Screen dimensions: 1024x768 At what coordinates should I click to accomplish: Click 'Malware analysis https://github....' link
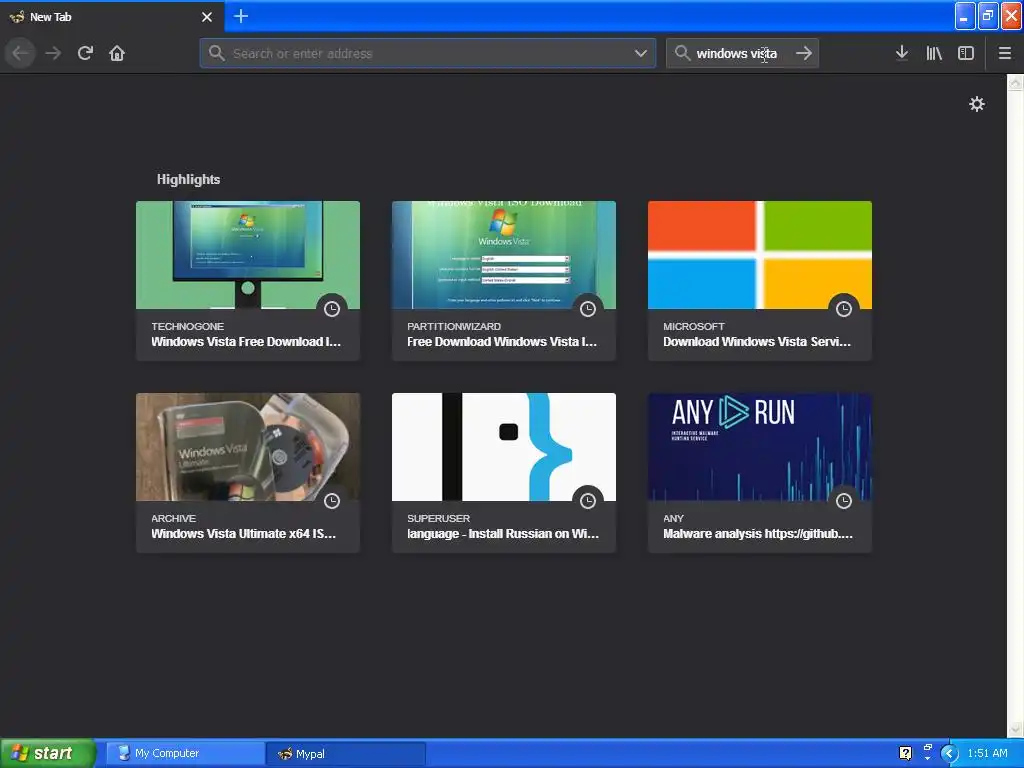[758, 534]
